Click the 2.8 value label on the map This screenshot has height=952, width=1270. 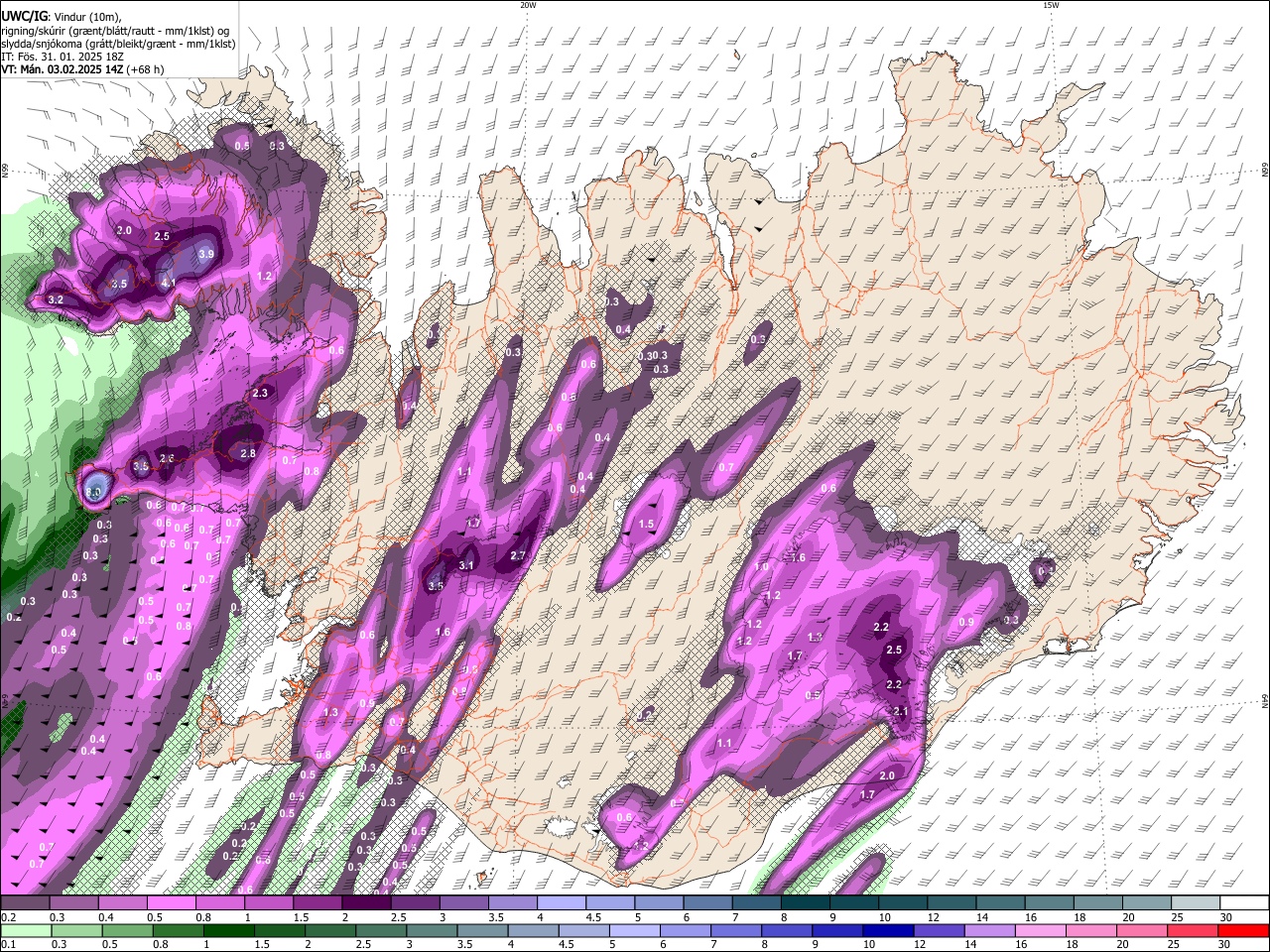coord(248,453)
